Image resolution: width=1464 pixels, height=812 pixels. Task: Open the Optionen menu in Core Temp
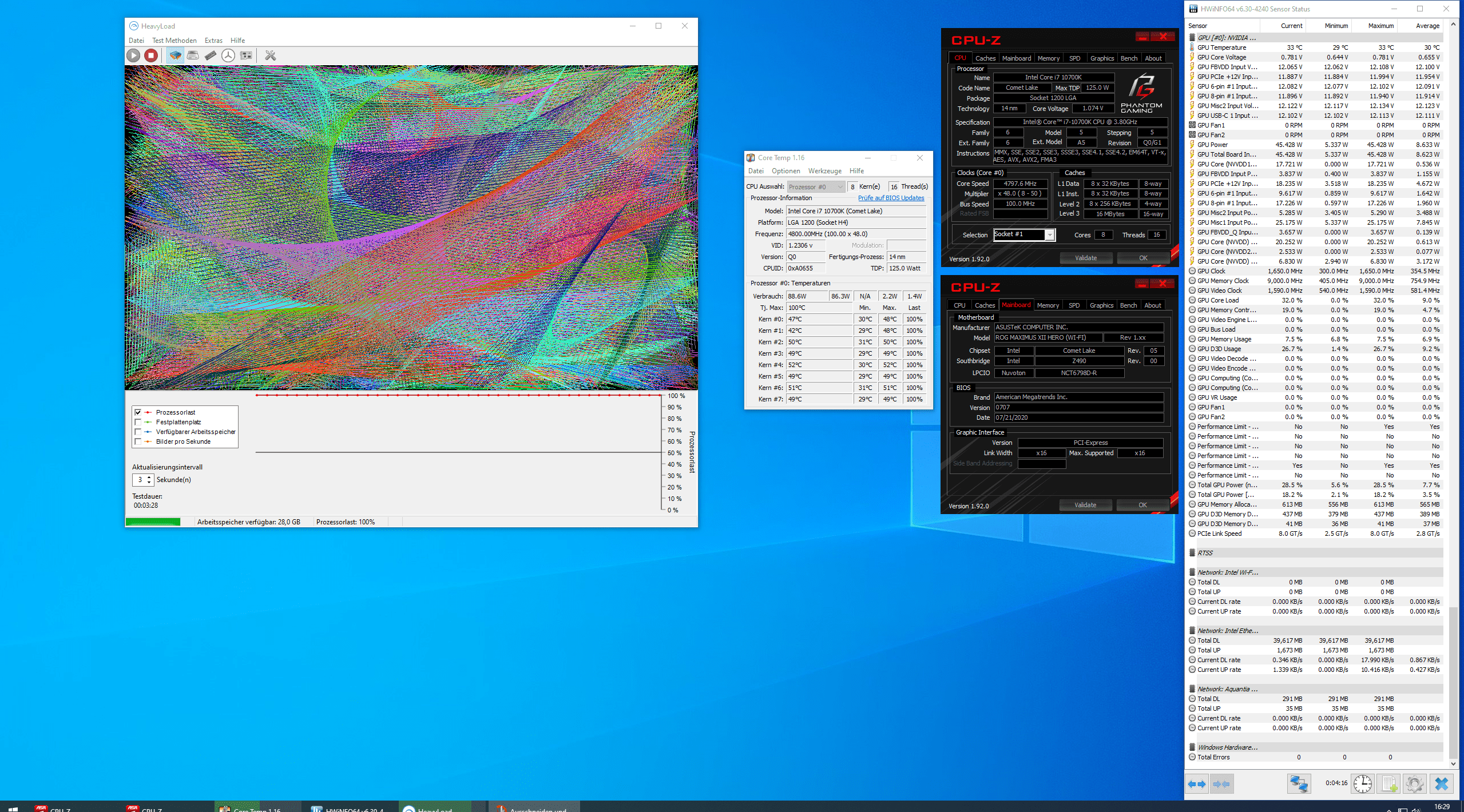point(785,171)
